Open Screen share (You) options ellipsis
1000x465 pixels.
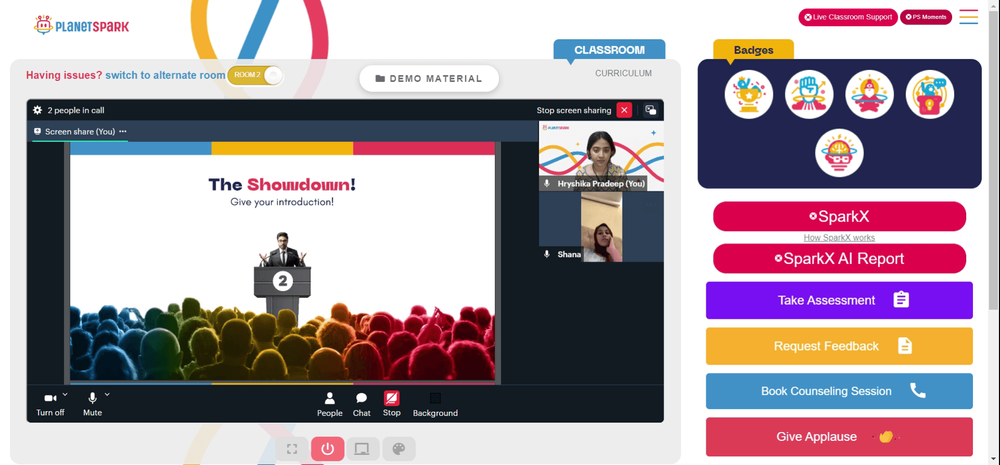[x=123, y=131]
